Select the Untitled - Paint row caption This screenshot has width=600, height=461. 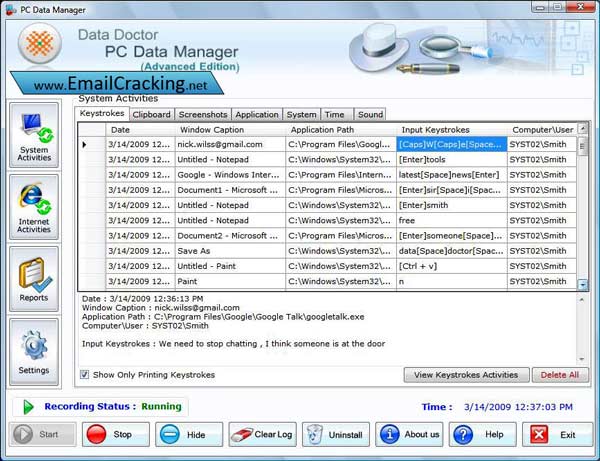pos(230,266)
